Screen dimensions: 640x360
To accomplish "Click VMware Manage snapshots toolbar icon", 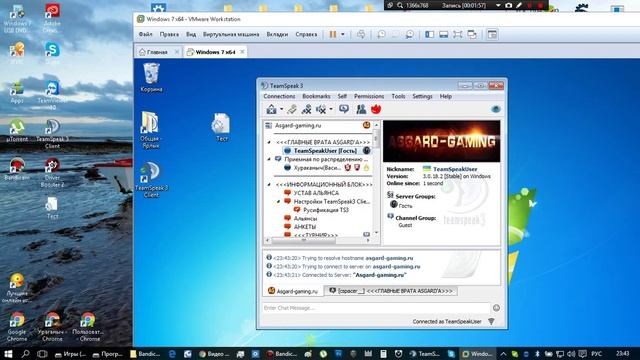I will [x=409, y=34].
